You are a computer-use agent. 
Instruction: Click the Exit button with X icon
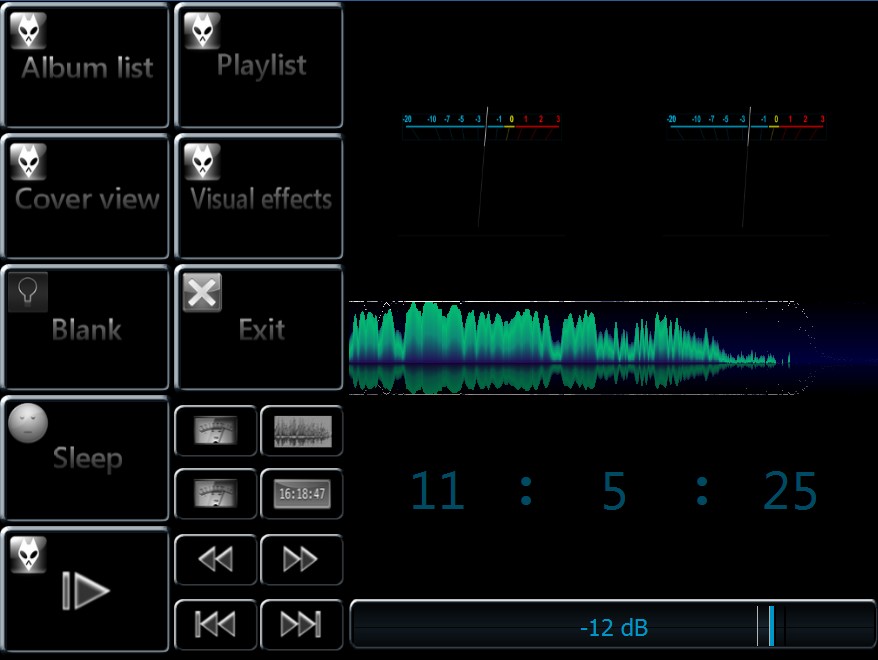259,327
